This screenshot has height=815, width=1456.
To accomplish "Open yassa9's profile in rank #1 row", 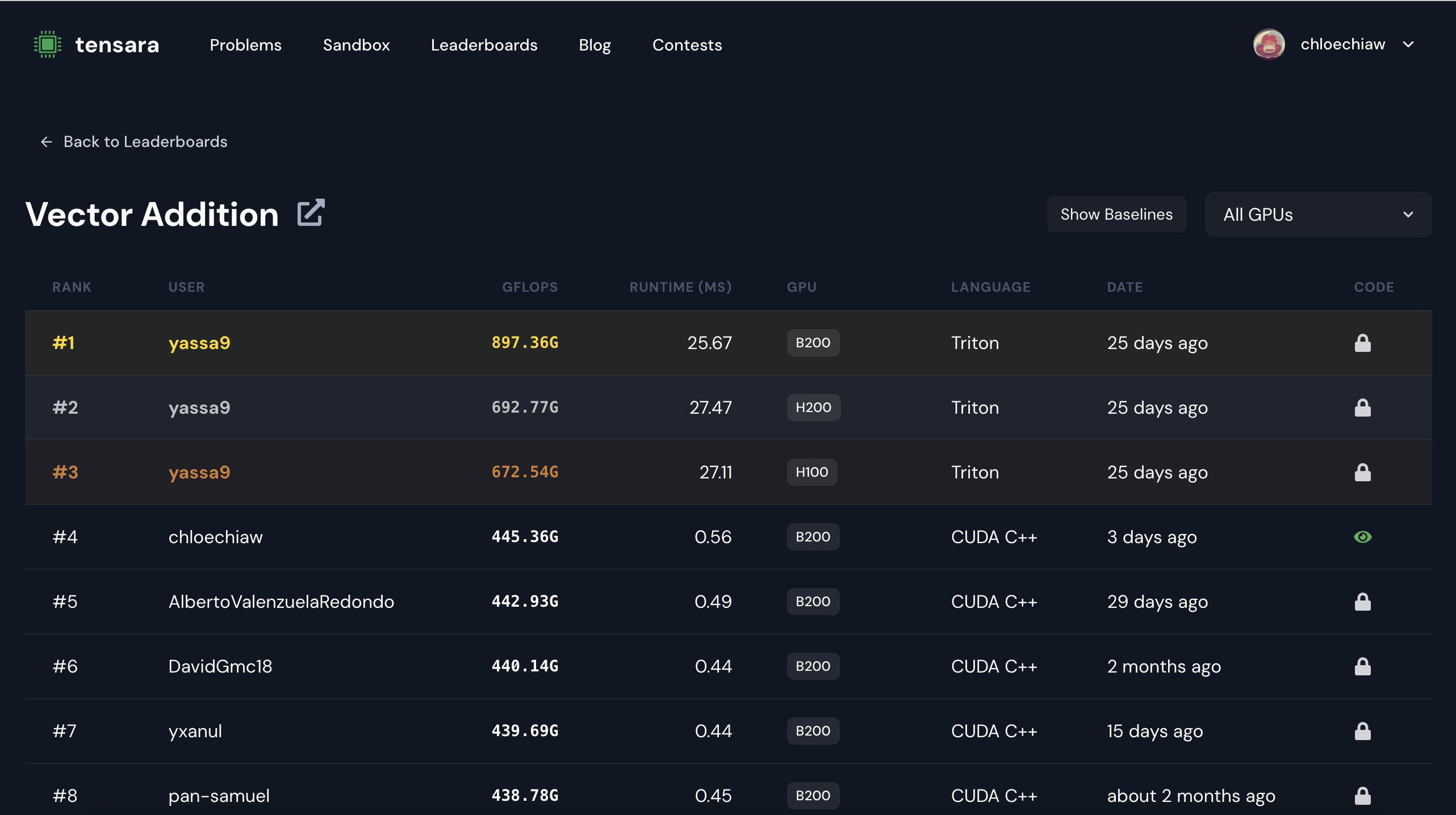I will [199, 343].
